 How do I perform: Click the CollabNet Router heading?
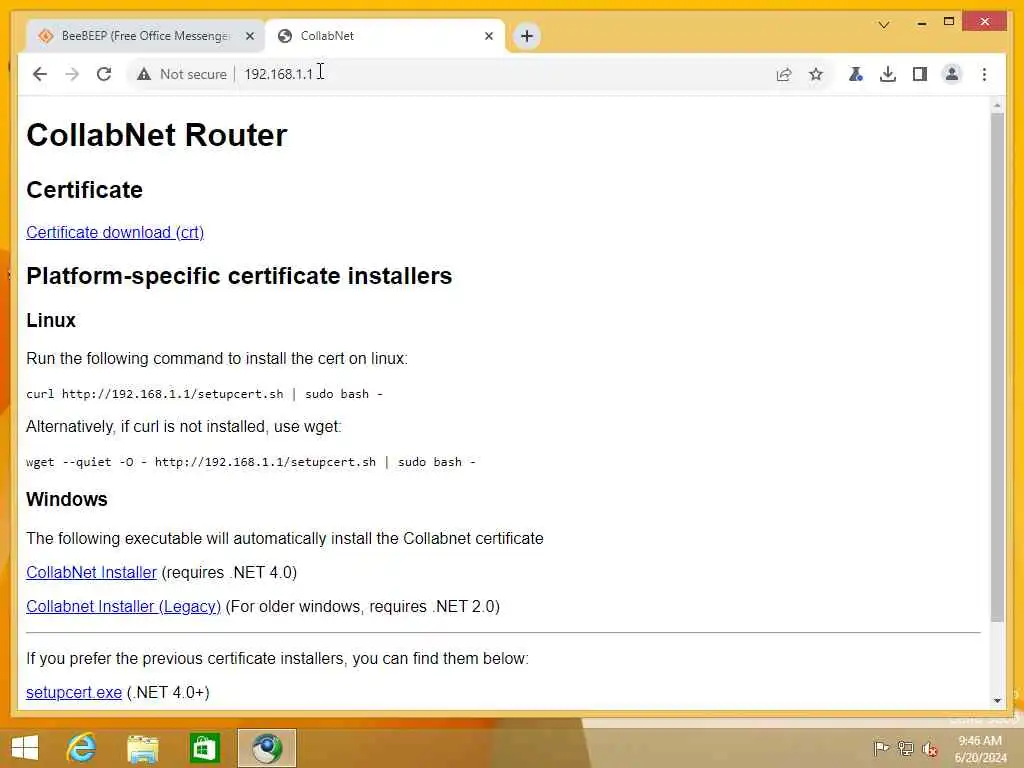pos(157,135)
